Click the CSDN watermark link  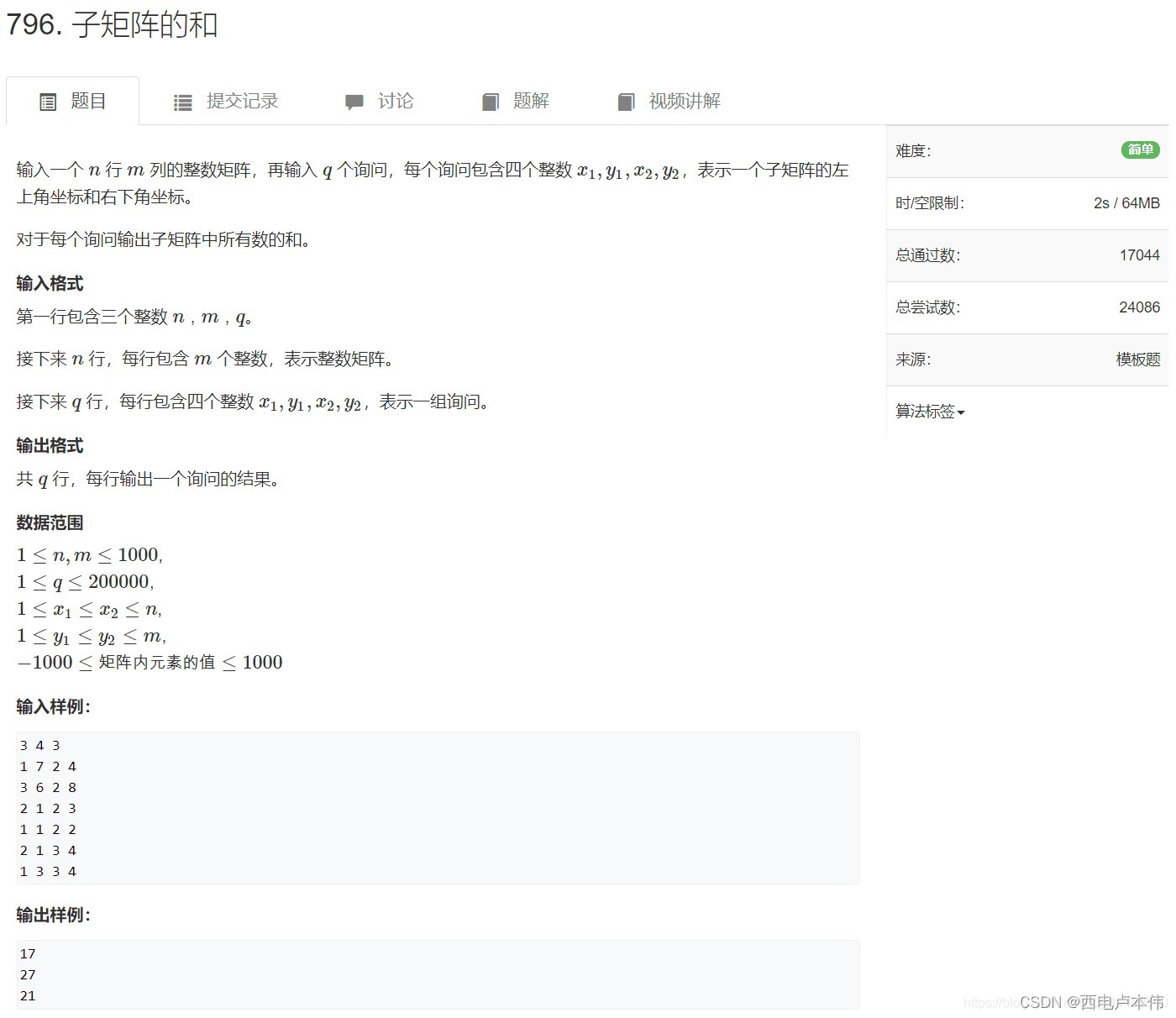(x=1042, y=1001)
